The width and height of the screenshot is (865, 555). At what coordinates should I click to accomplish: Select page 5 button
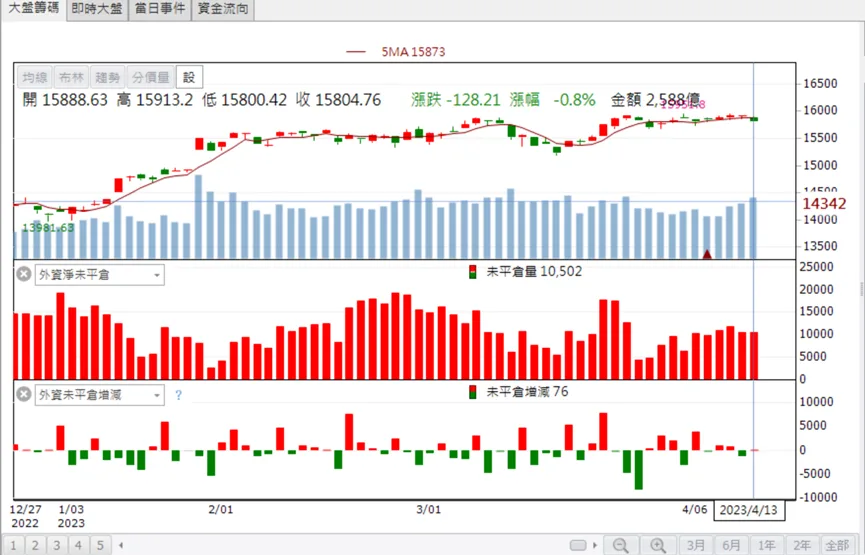pyautogui.click(x=100, y=546)
